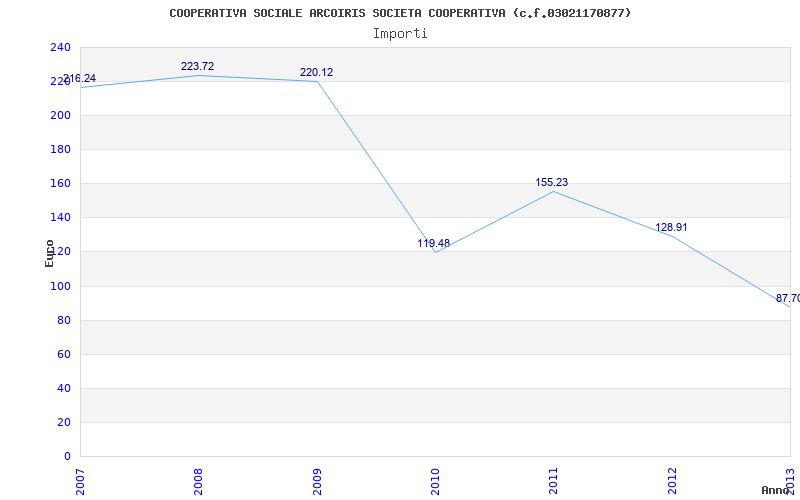Select the 119.48 data point label

434,243
